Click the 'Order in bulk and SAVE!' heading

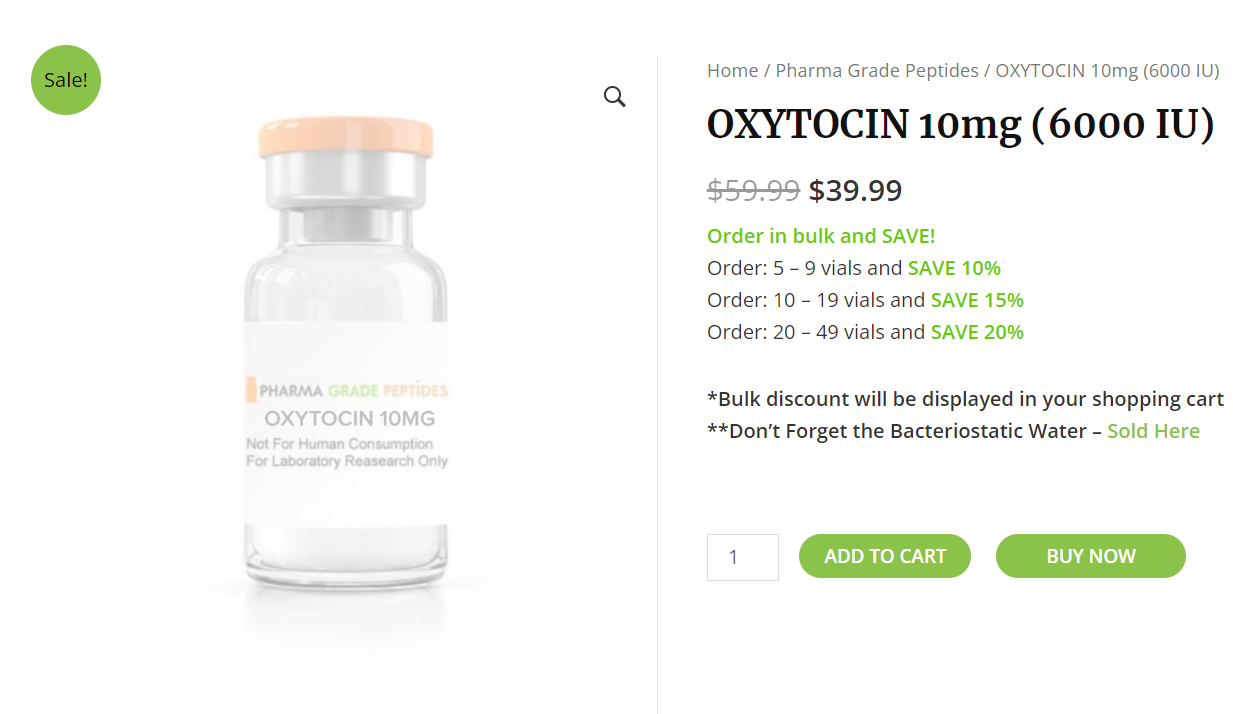click(x=821, y=237)
